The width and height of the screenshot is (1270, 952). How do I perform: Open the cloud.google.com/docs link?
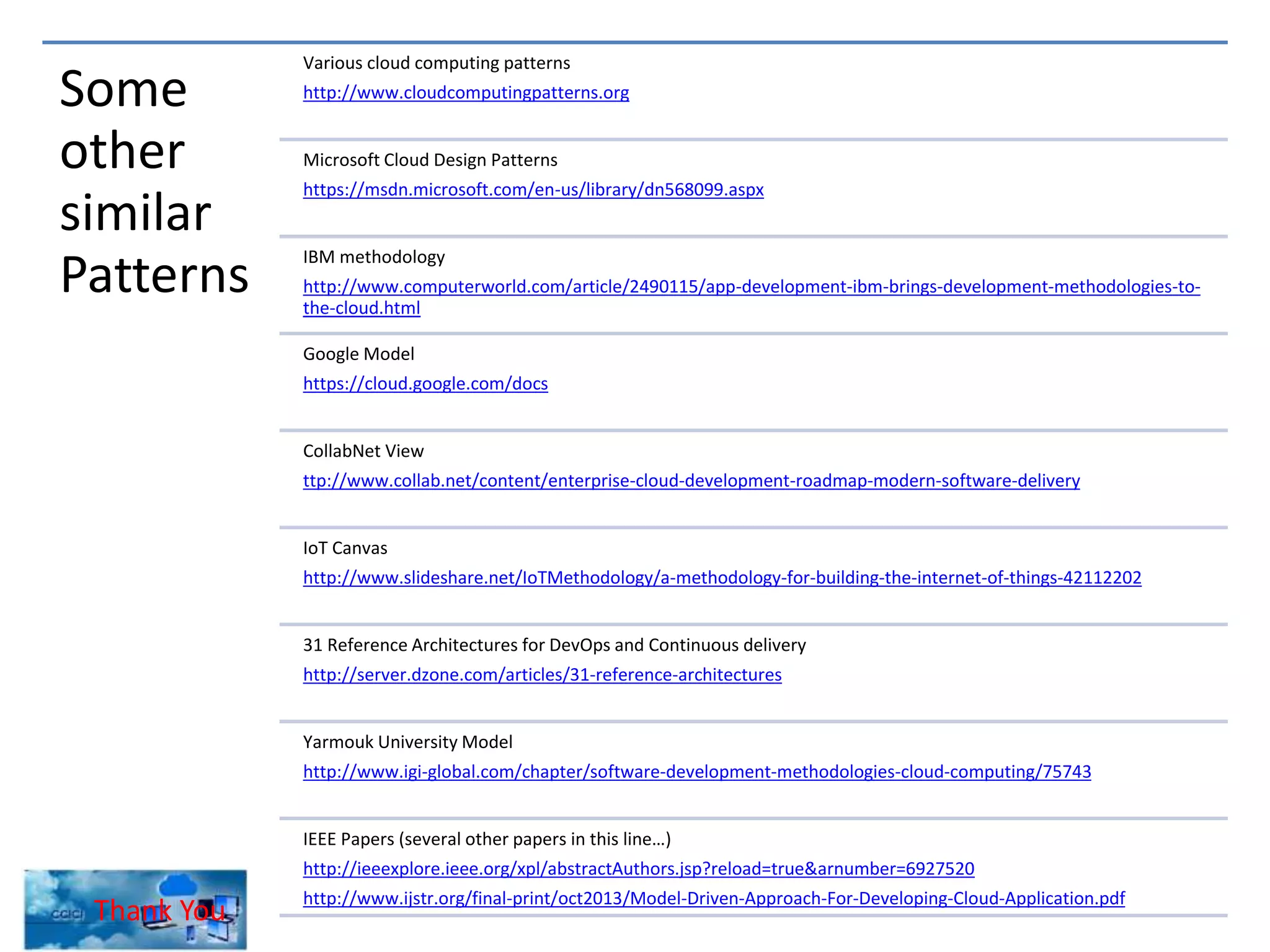click(425, 383)
